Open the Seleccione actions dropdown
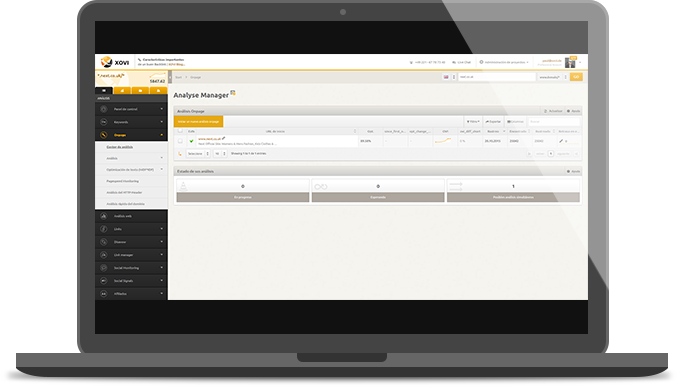This screenshot has height=387, width=678. pos(198,154)
